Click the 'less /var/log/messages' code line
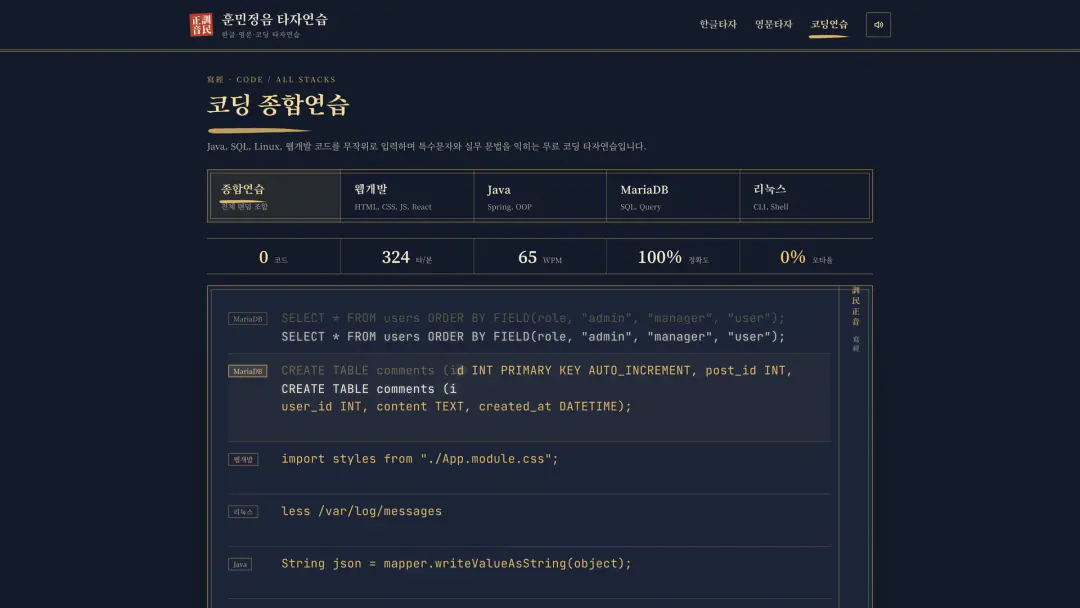 (362, 511)
